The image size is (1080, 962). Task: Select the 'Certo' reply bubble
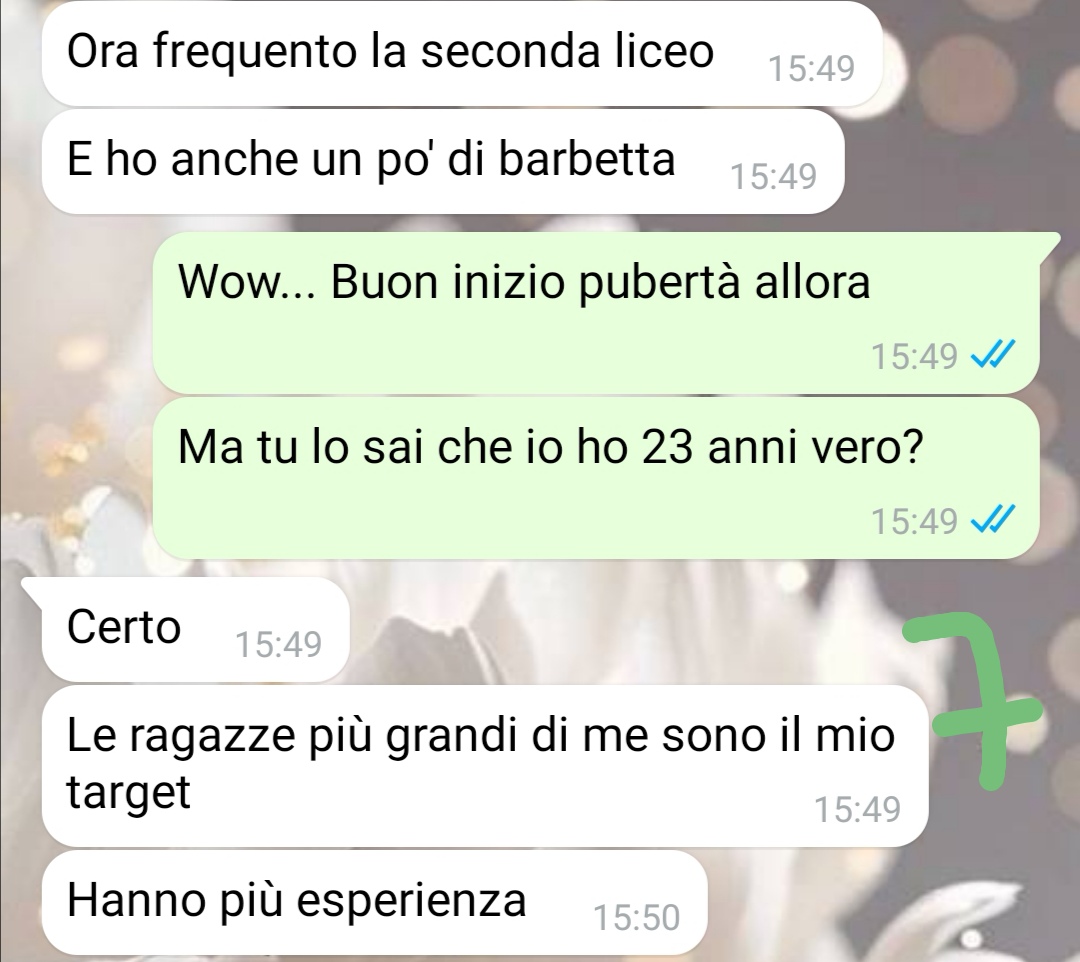click(x=196, y=629)
